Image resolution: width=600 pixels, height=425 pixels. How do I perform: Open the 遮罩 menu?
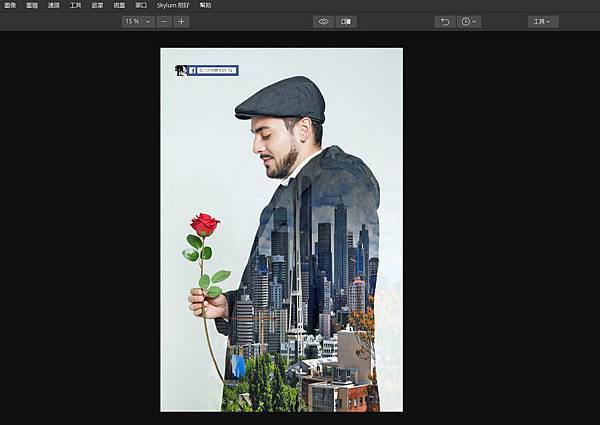click(97, 5)
